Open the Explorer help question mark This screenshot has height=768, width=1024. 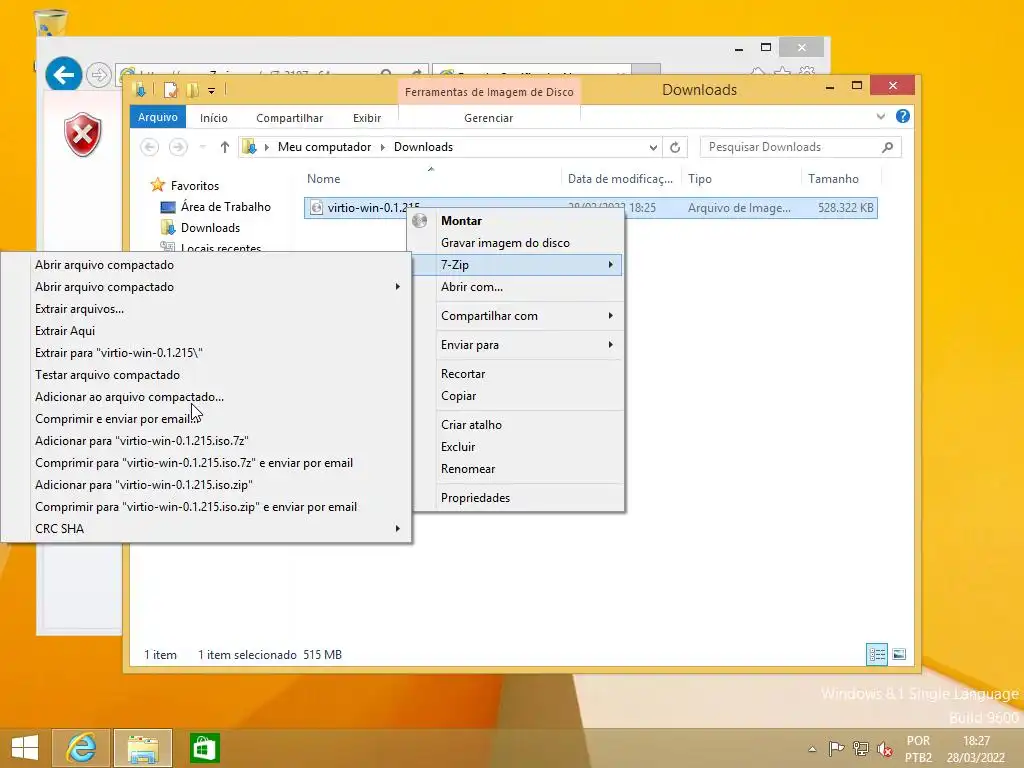pos(903,116)
